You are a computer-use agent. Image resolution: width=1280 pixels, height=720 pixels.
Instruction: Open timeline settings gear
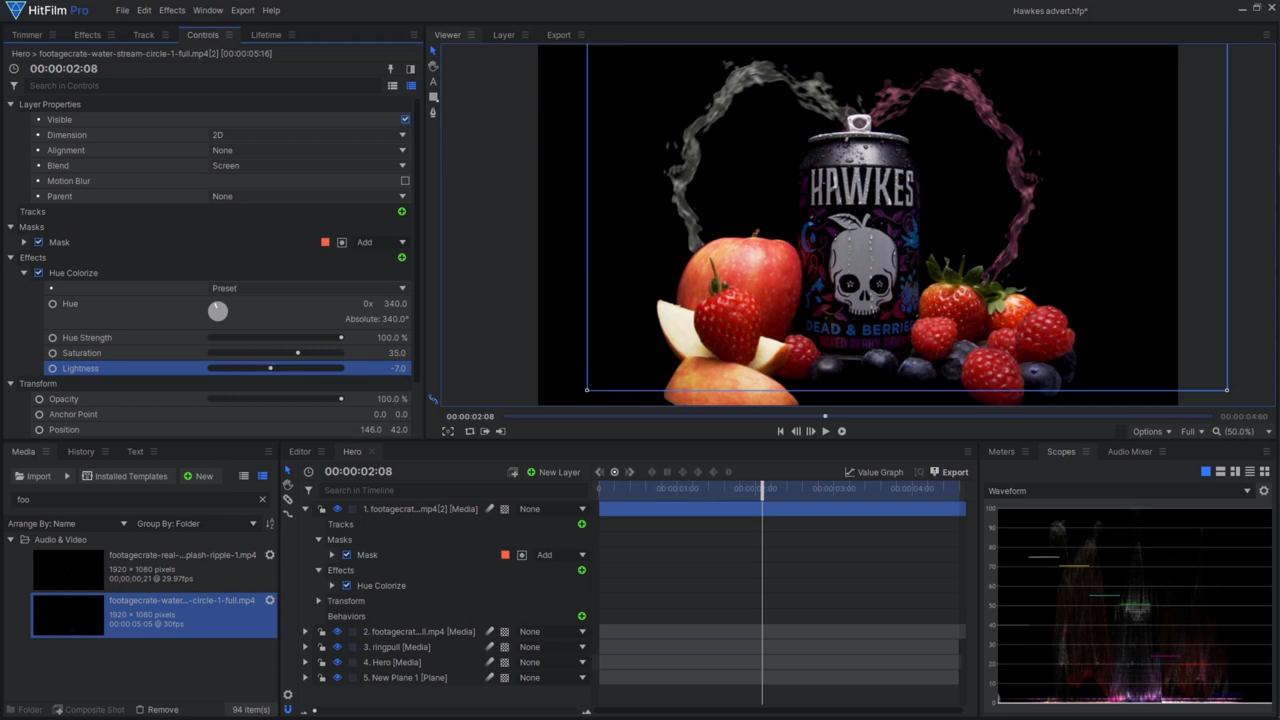click(288, 695)
